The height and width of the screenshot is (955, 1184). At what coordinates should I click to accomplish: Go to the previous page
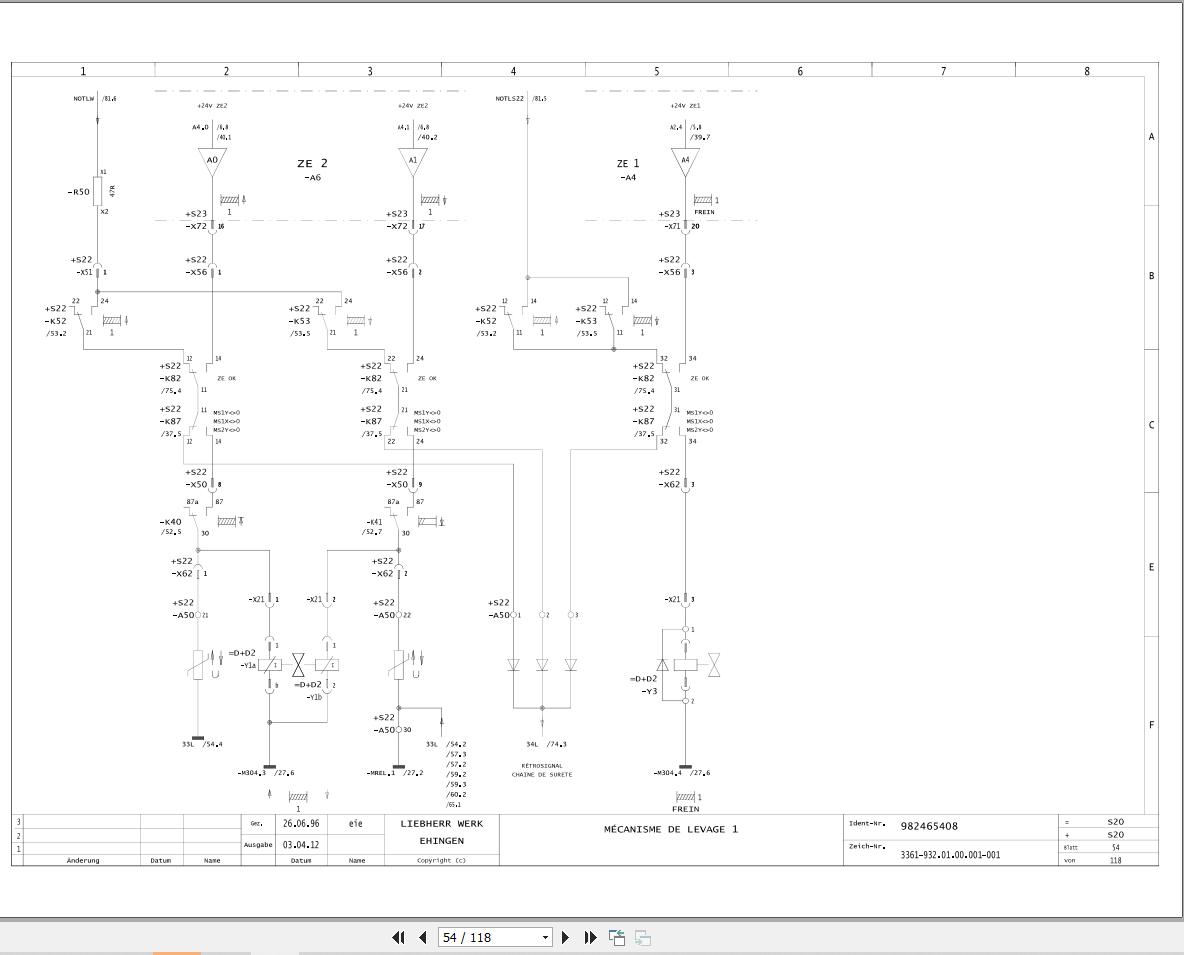pos(422,937)
